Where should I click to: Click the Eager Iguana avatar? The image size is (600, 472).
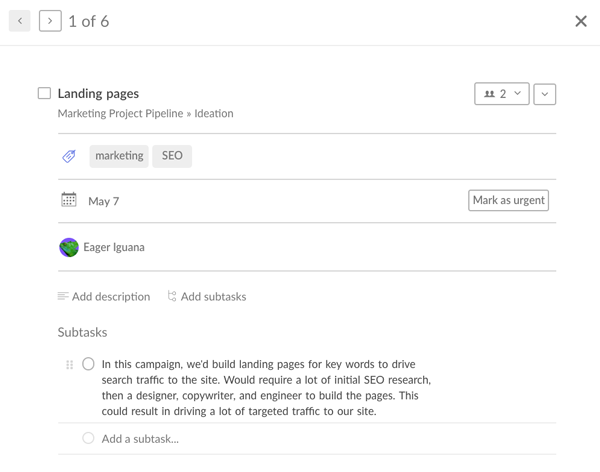tap(69, 247)
